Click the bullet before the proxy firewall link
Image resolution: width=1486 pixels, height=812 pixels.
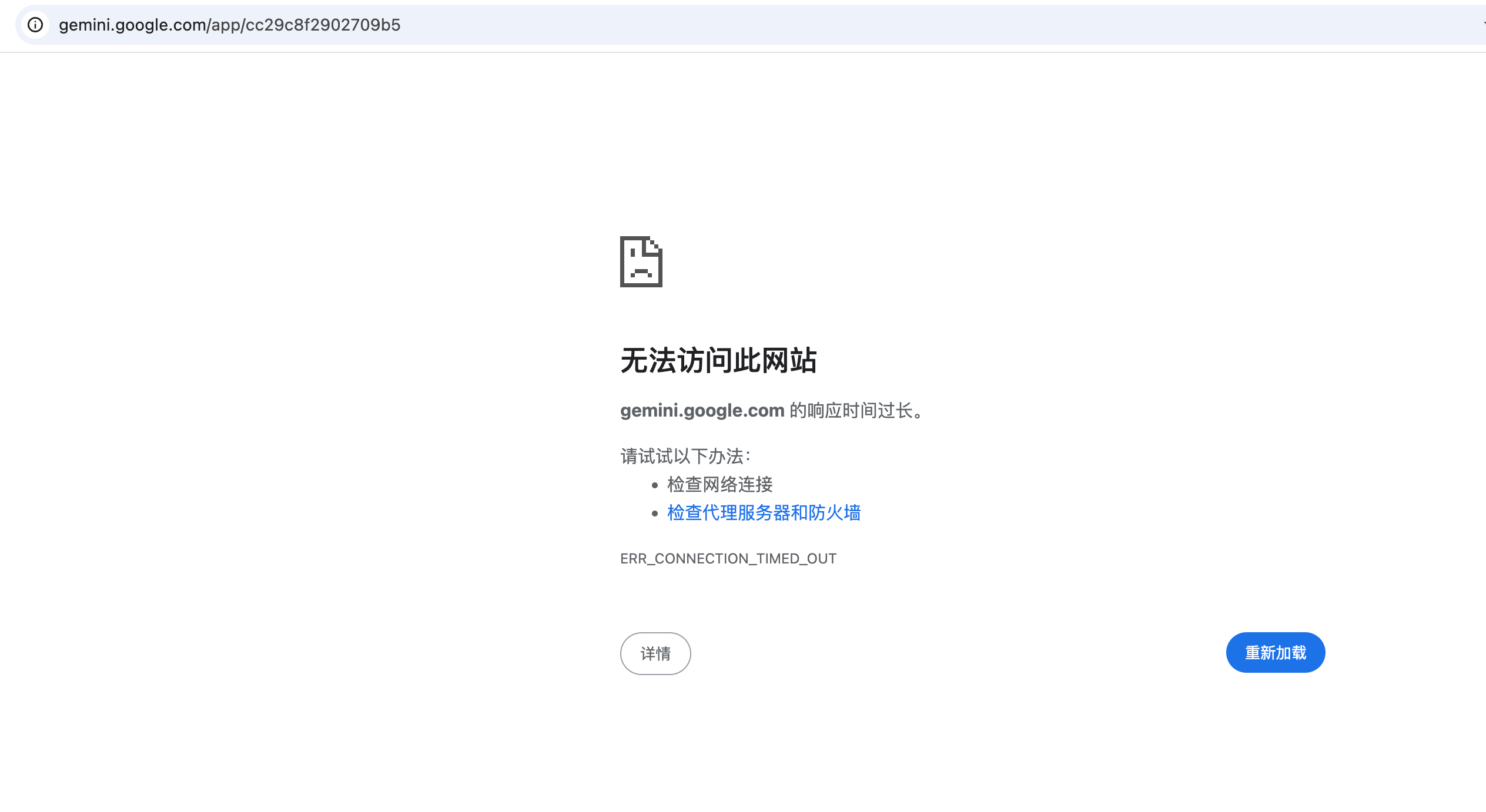[654, 514]
